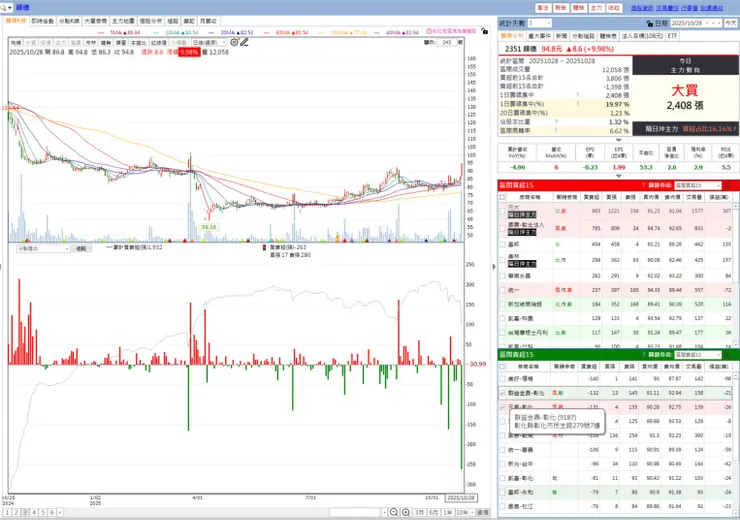Click the 2025/10/28 date marker on axis
Viewport: 740px width, 520px height.
coord(461,498)
